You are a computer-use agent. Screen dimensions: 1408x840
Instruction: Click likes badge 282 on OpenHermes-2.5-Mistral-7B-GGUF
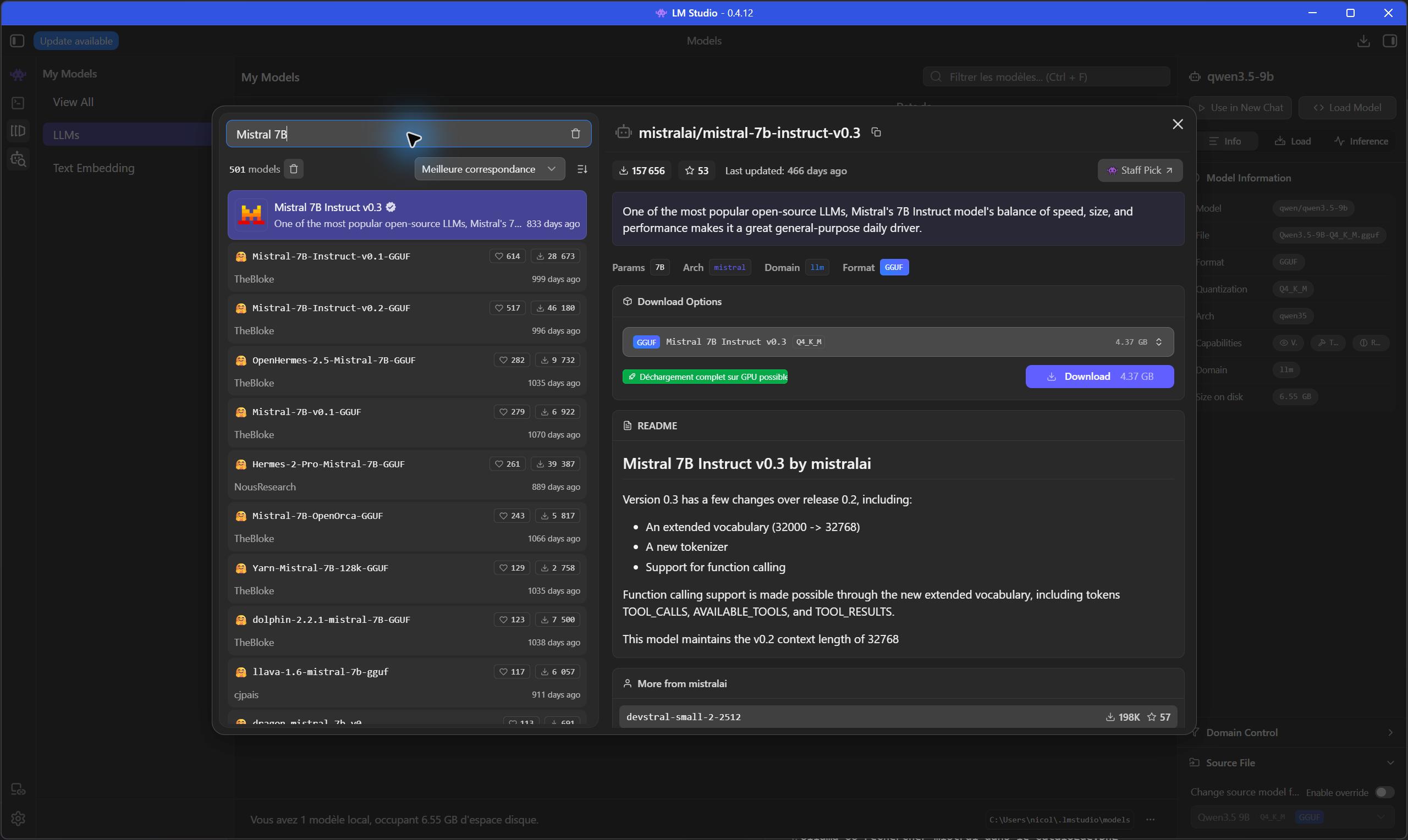[512, 360]
